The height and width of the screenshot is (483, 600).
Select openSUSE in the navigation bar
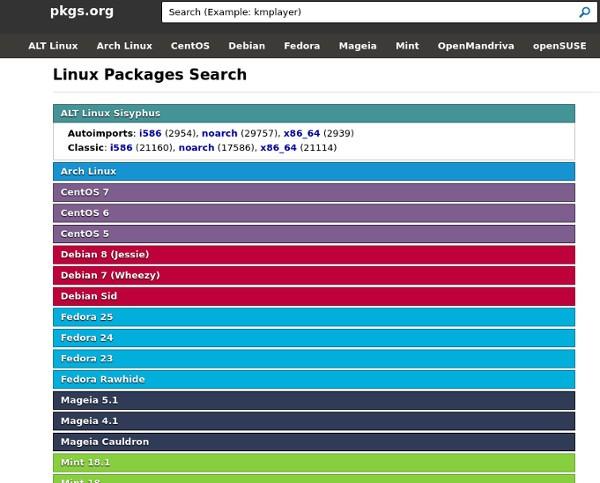click(559, 46)
